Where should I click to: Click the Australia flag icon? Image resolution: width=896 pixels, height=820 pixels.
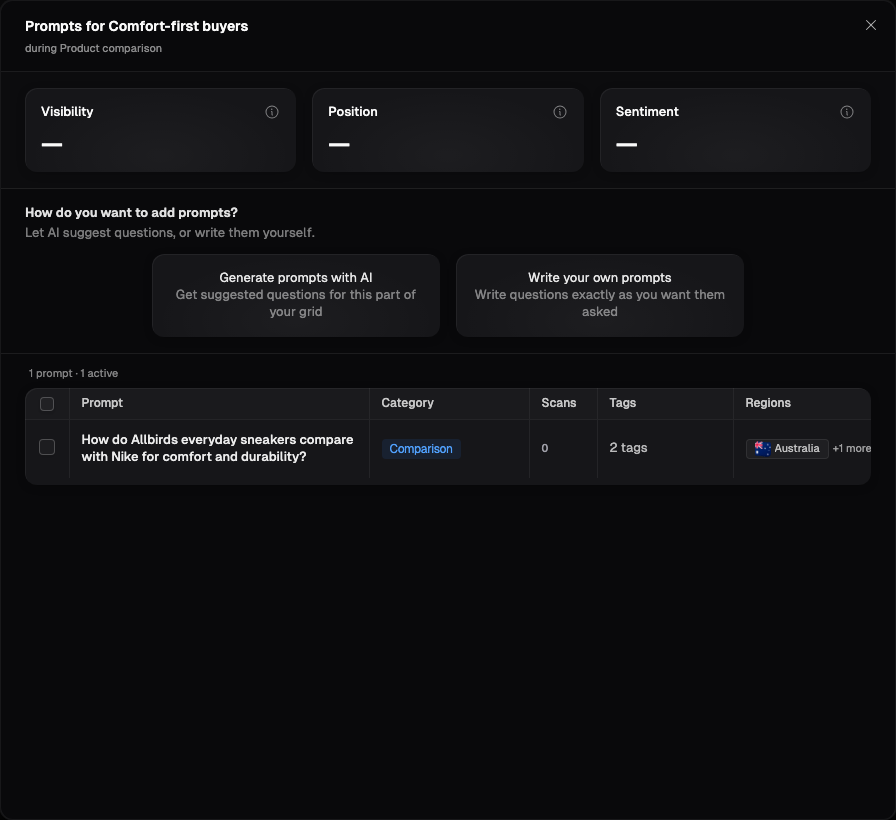(x=762, y=449)
